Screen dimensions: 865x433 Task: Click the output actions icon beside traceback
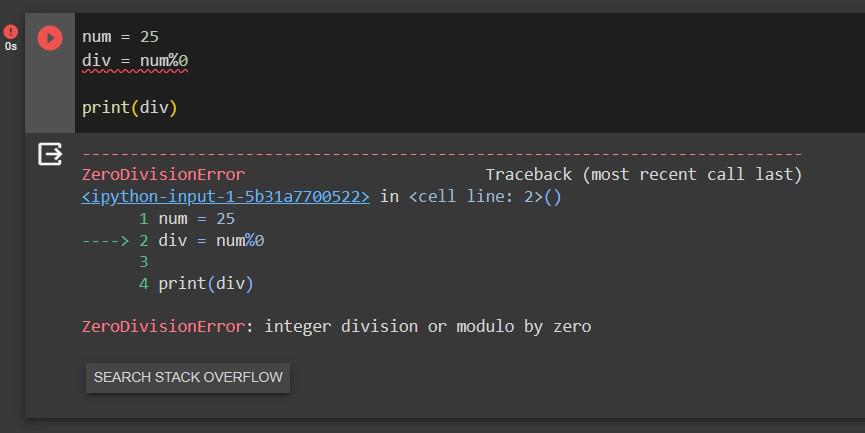[49, 154]
